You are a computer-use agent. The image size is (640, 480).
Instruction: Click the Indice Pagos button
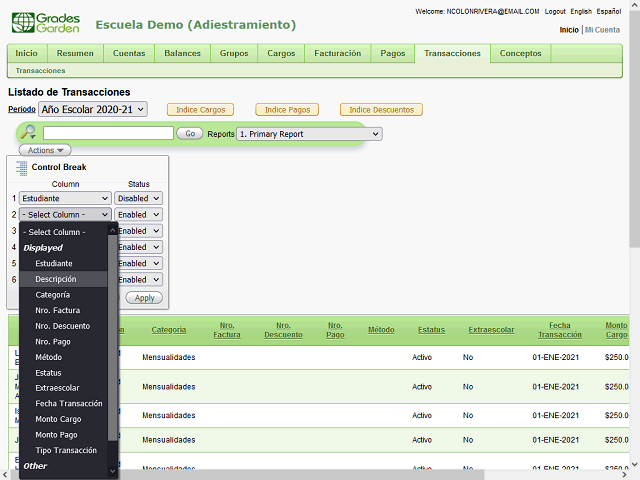287,110
